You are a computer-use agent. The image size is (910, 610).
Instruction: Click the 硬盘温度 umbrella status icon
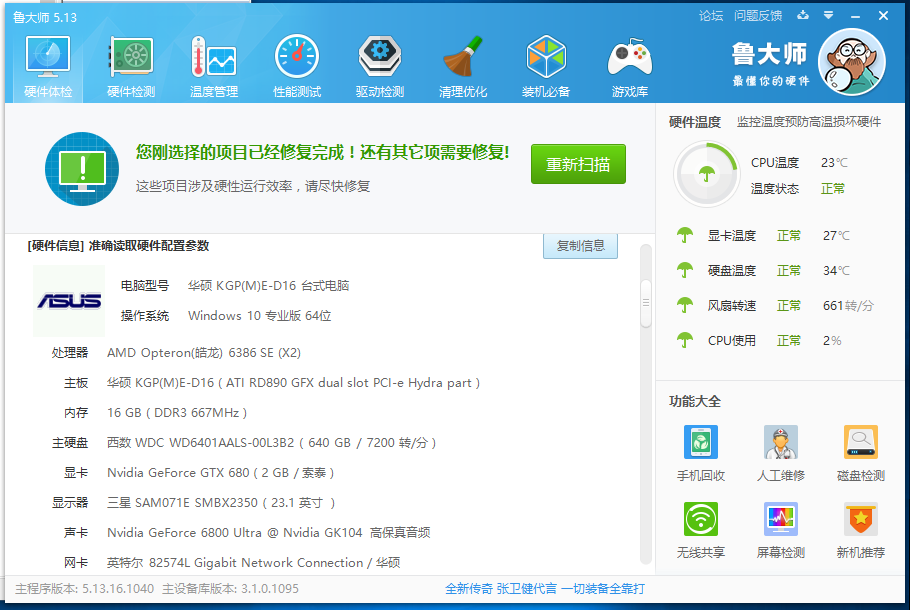click(x=685, y=270)
